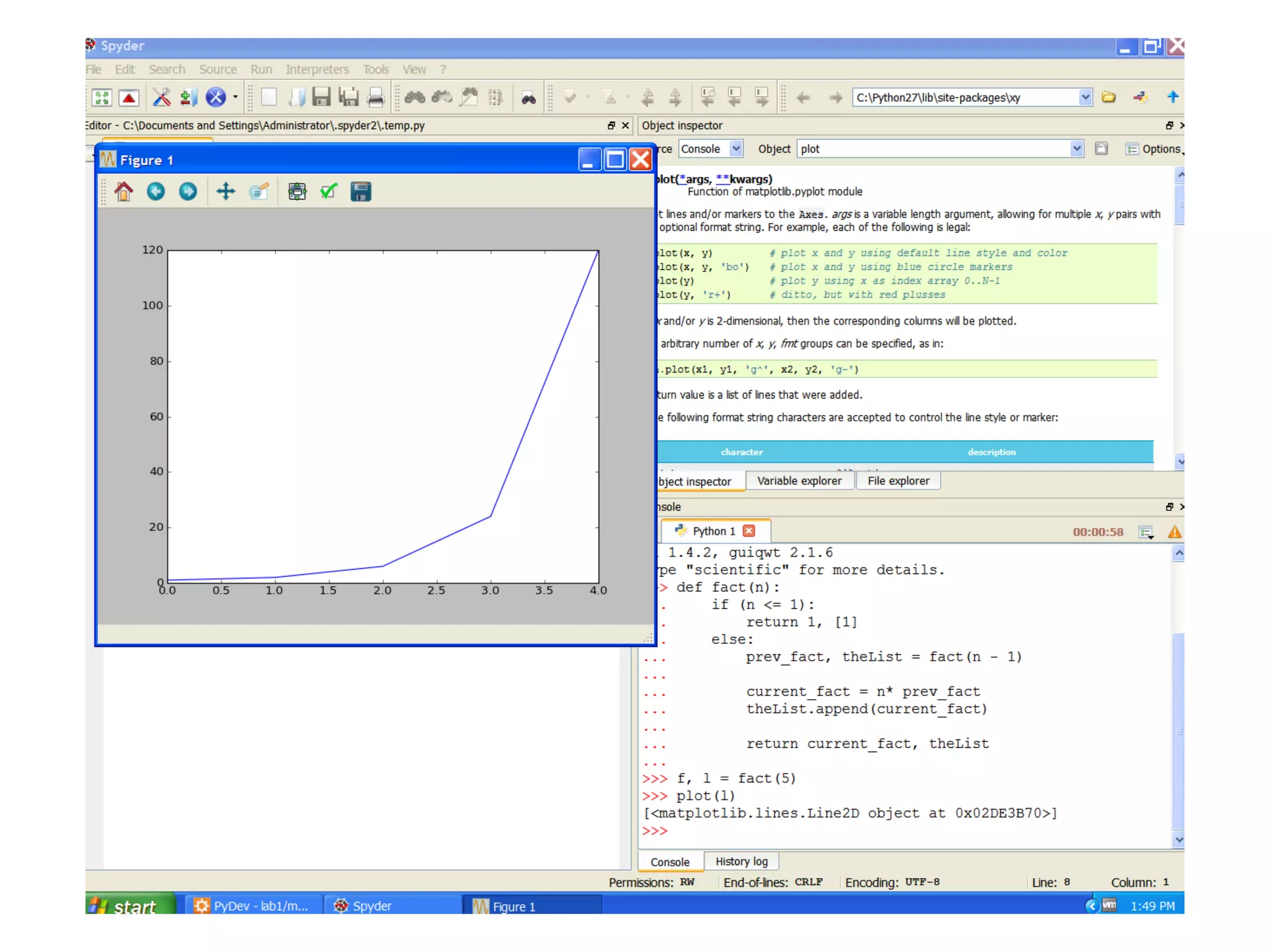Open the File menu
This screenshot has width=1270, height=952.
click(94, 69)
